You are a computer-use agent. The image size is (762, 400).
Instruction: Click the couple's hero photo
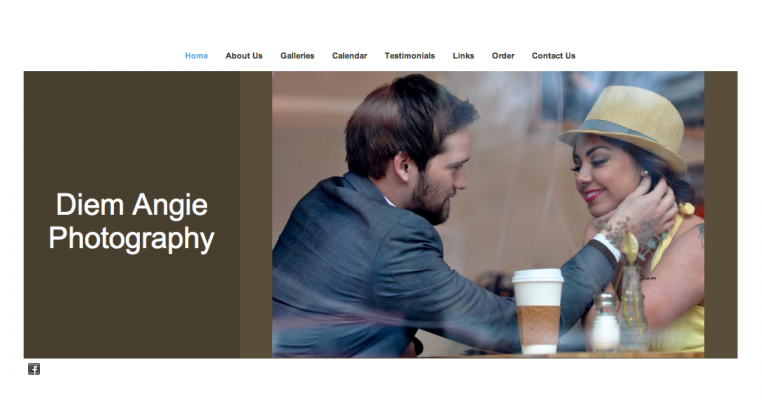coord(488,214)
